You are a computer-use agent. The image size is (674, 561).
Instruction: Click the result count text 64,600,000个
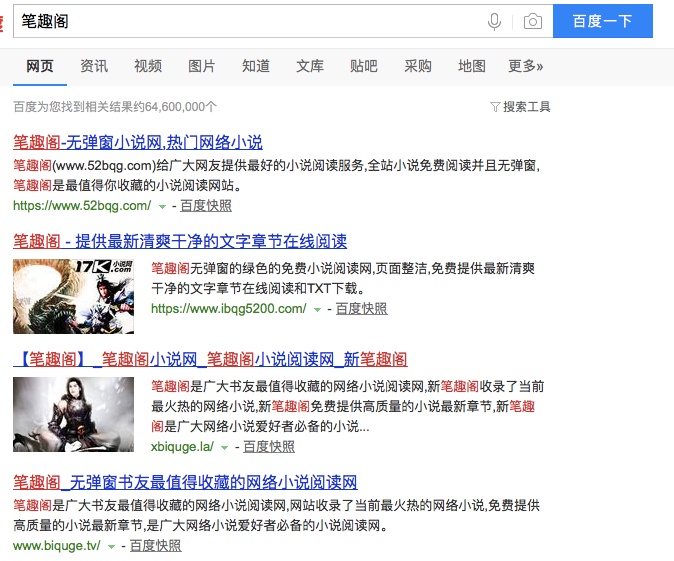tap(181, 107)
